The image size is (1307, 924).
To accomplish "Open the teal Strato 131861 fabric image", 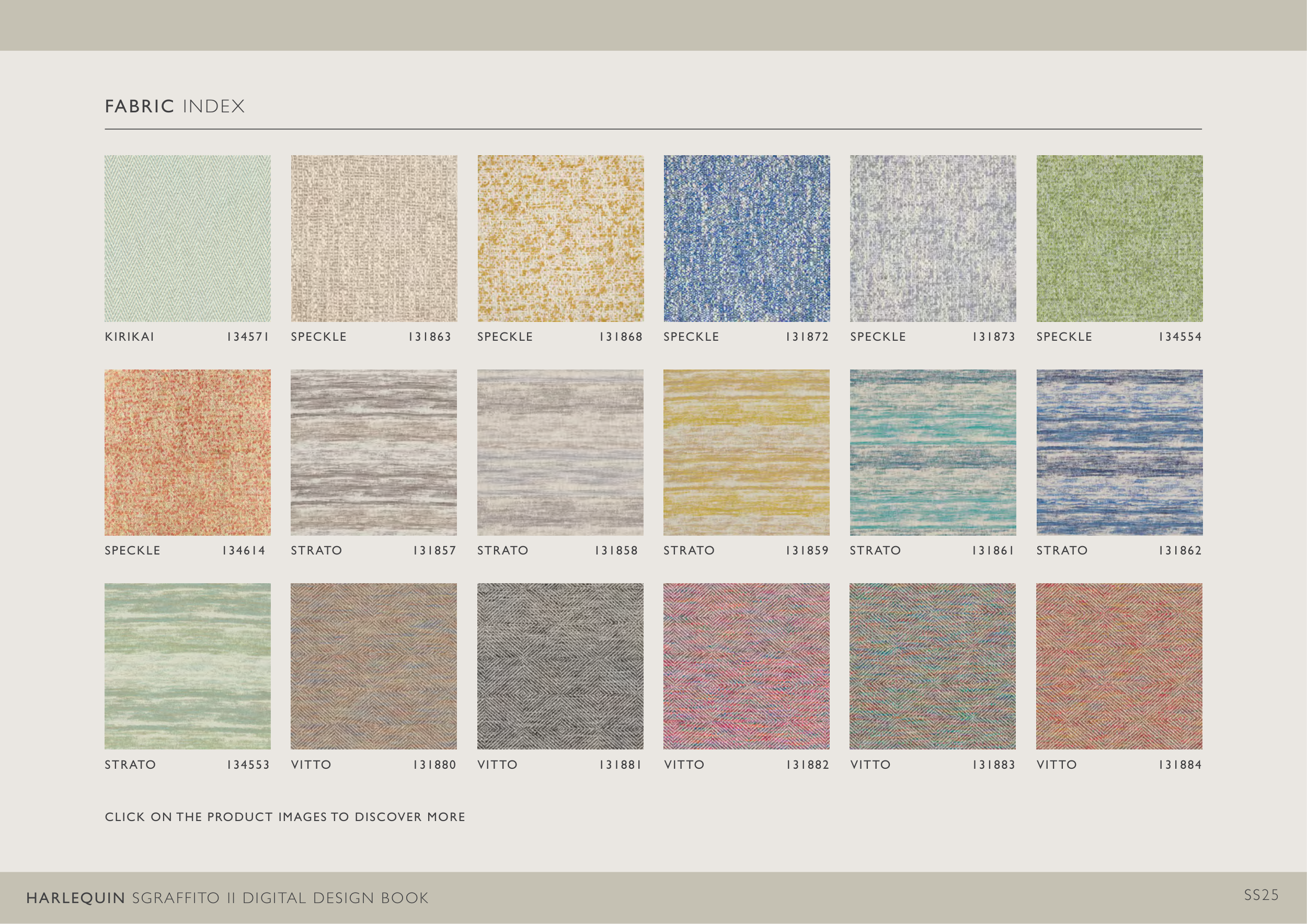I will pyautogui.click(x=933, y=452).
